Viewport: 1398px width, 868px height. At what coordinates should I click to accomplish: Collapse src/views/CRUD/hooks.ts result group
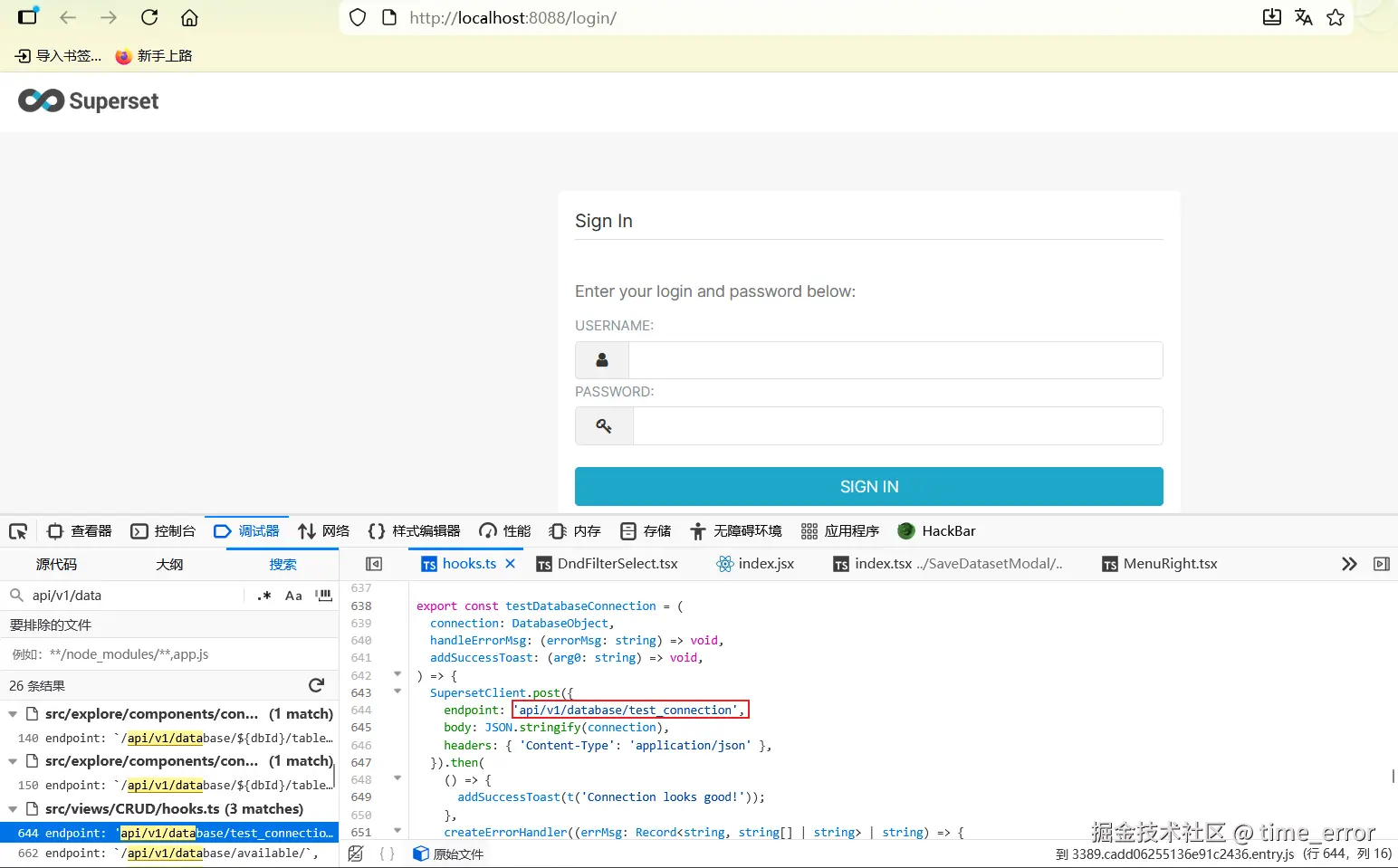pyautogui.click(x=12, y=808)
